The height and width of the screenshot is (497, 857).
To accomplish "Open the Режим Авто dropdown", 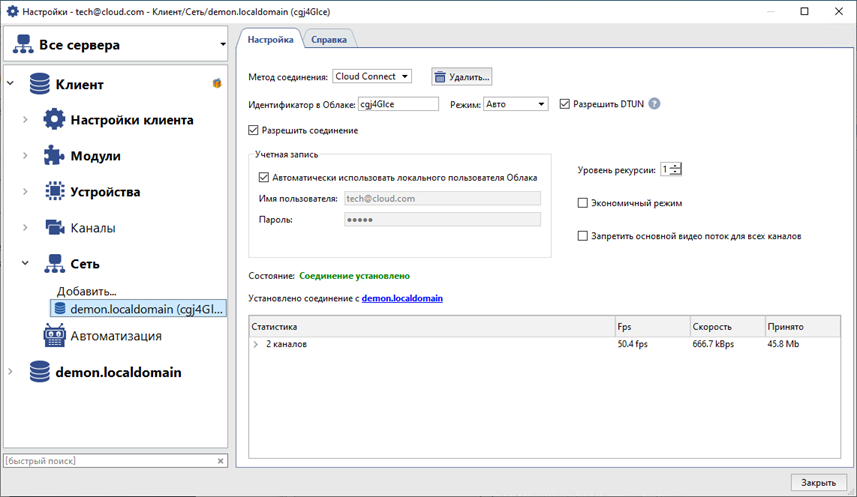I will click(x=515, y=104).
